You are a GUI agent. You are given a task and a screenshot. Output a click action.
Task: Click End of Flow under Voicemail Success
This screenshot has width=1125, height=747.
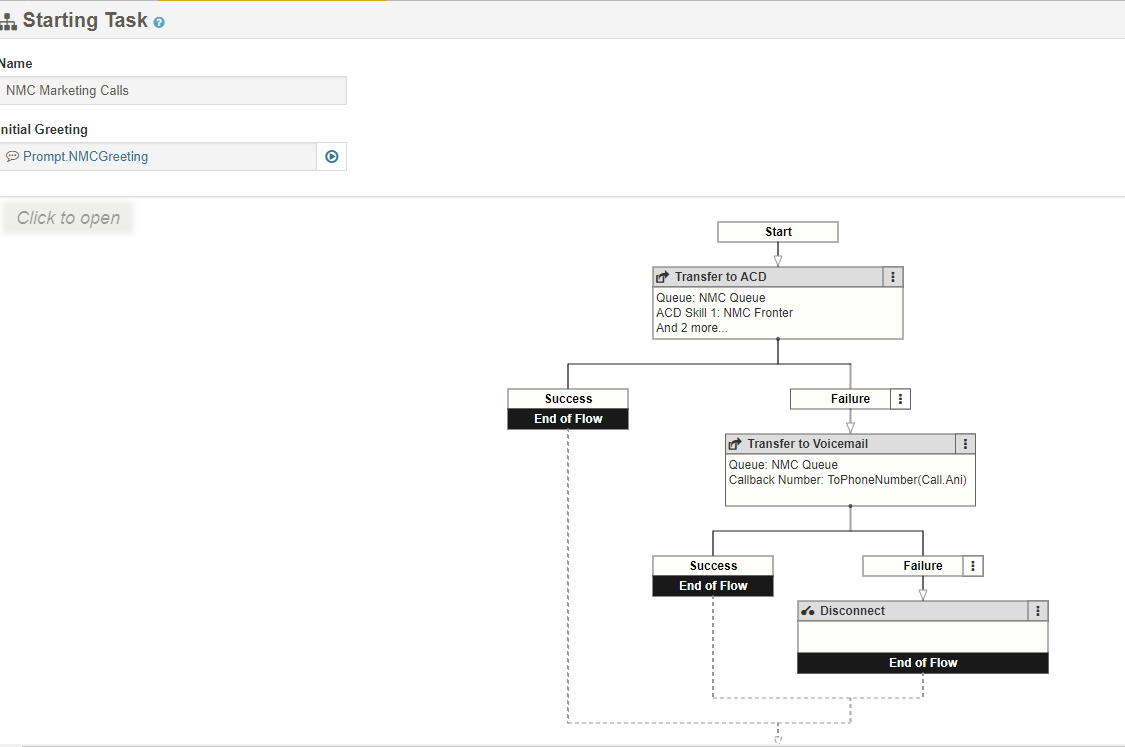tap(713, 586)
